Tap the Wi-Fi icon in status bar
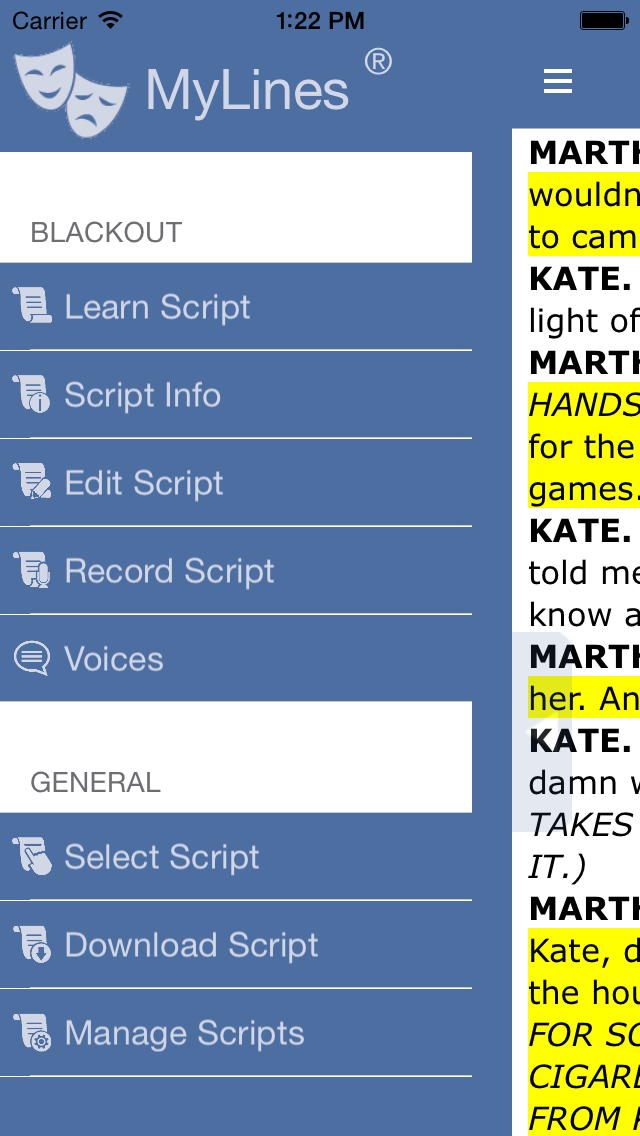640x1136 pixels. point(111,20)
